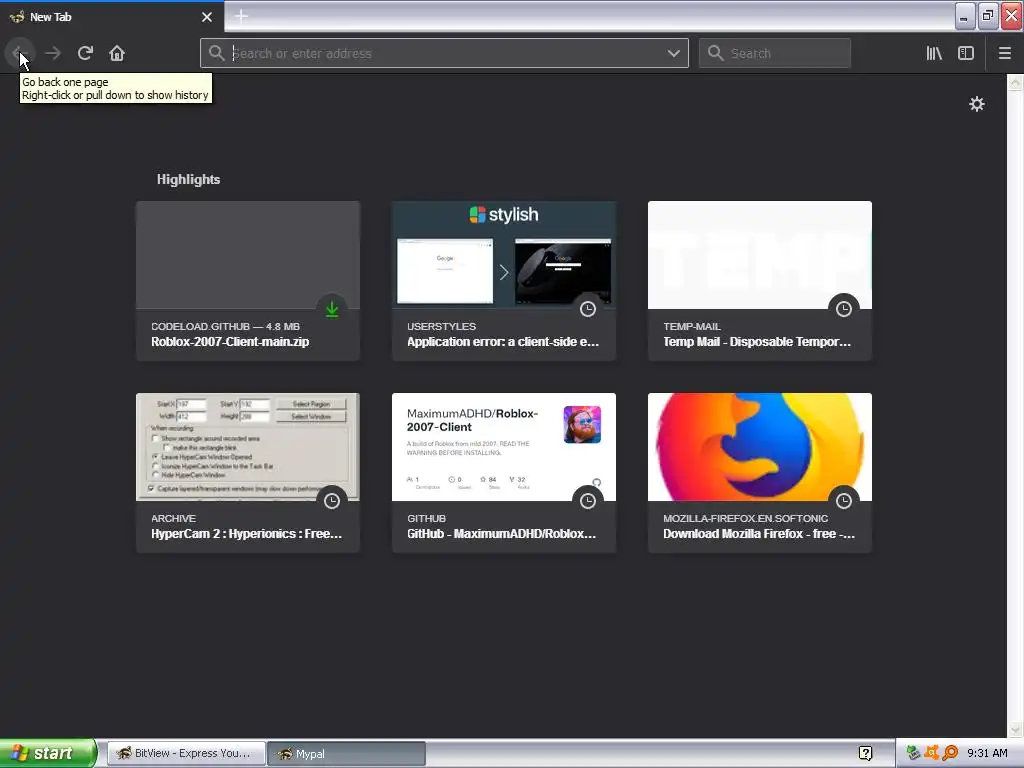
Task: Reload the current page
Action: (85, 53)
